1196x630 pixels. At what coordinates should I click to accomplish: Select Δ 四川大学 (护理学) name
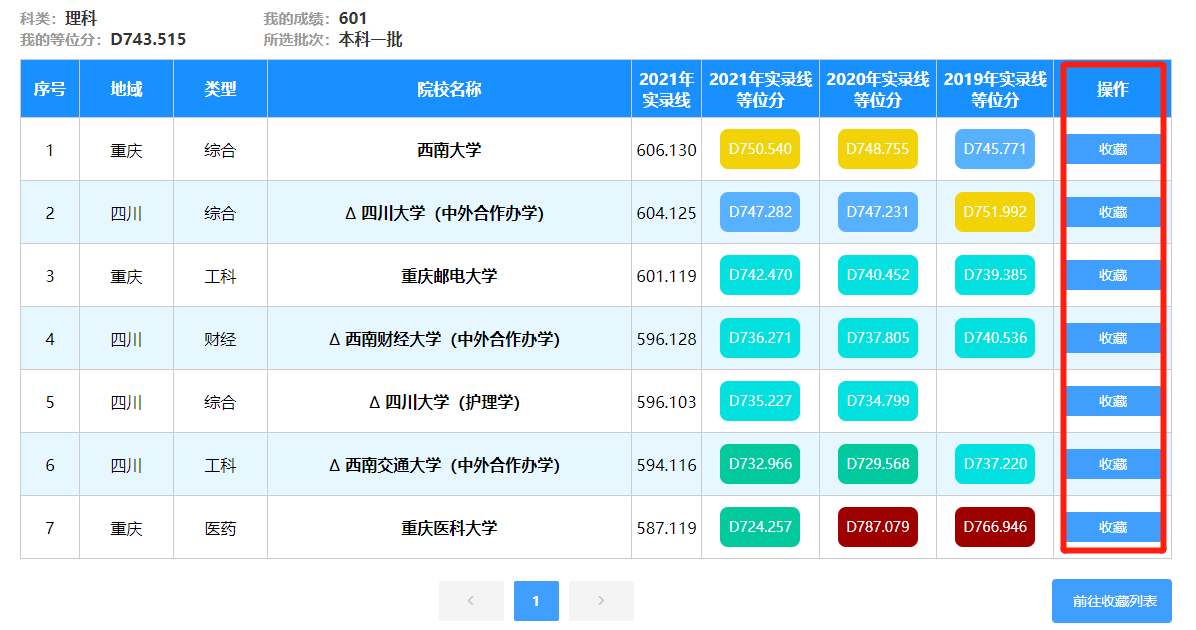(445, 401)
